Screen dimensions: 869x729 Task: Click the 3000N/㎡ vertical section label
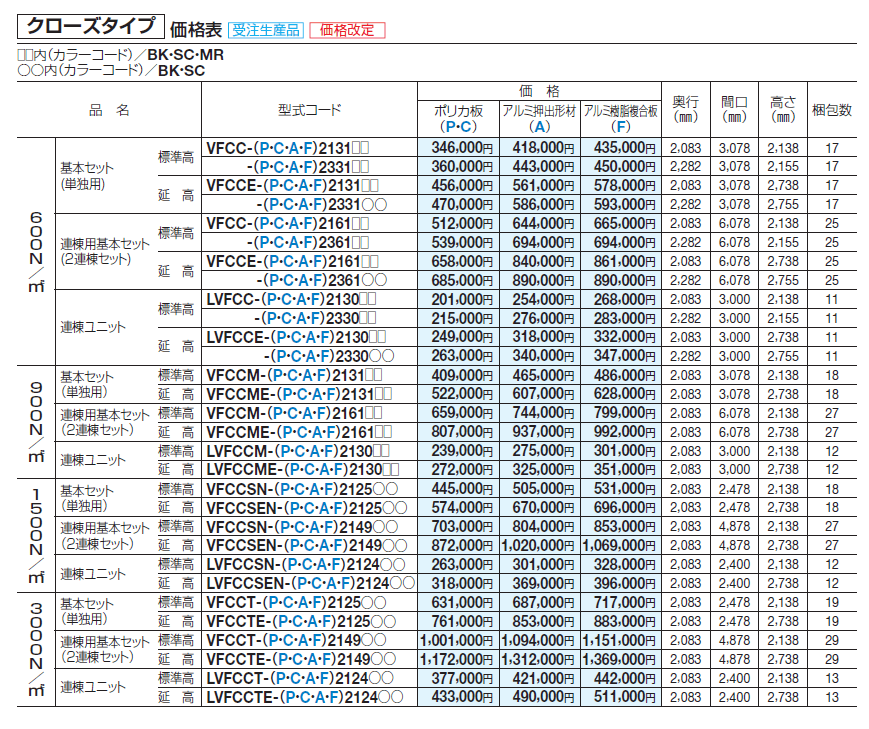(x=34, y=647)
